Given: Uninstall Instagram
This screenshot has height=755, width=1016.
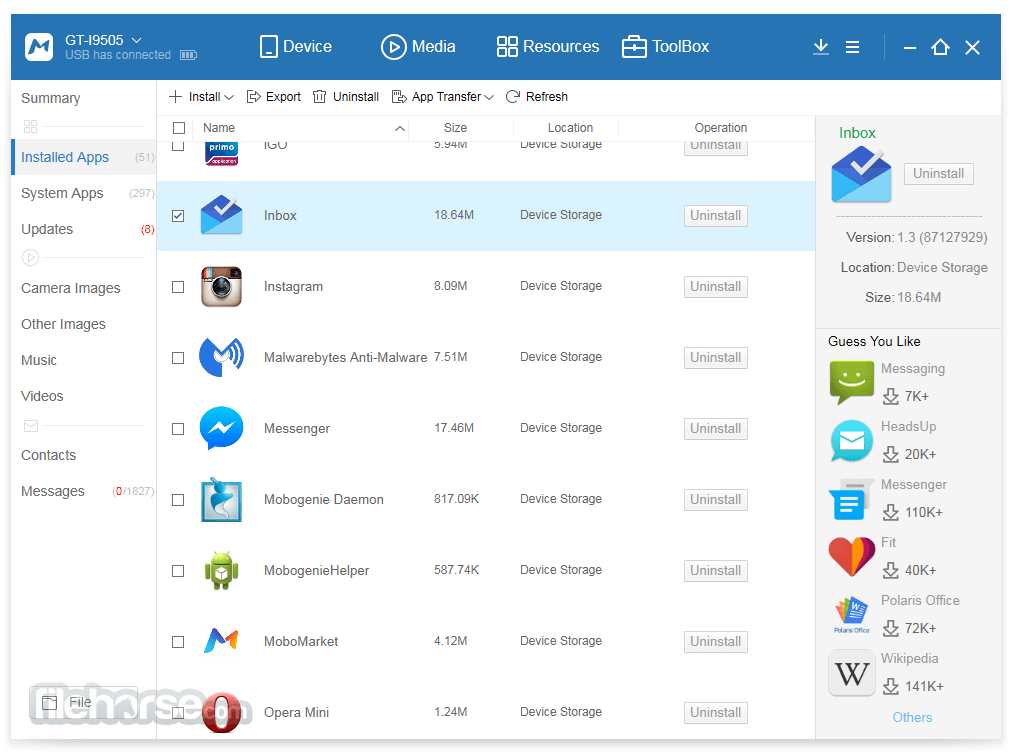Looking at the screenshot, I should pyautogui.click(x=715, y=287).
